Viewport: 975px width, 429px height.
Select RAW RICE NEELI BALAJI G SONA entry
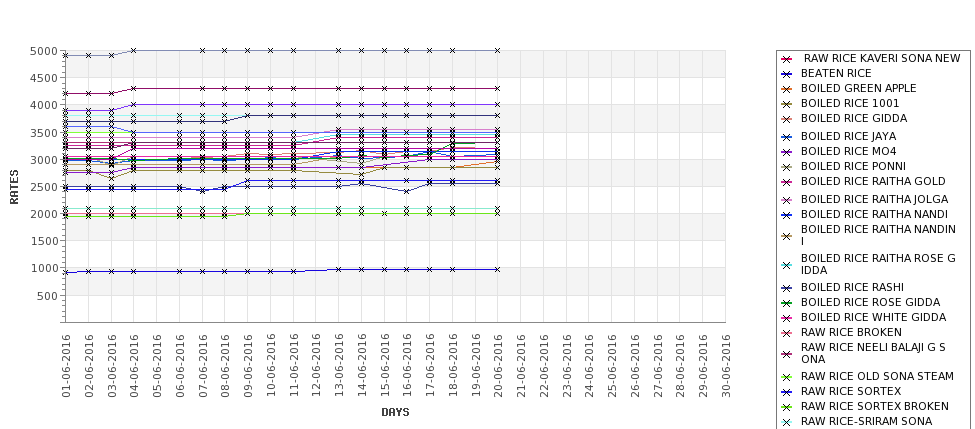873,353
